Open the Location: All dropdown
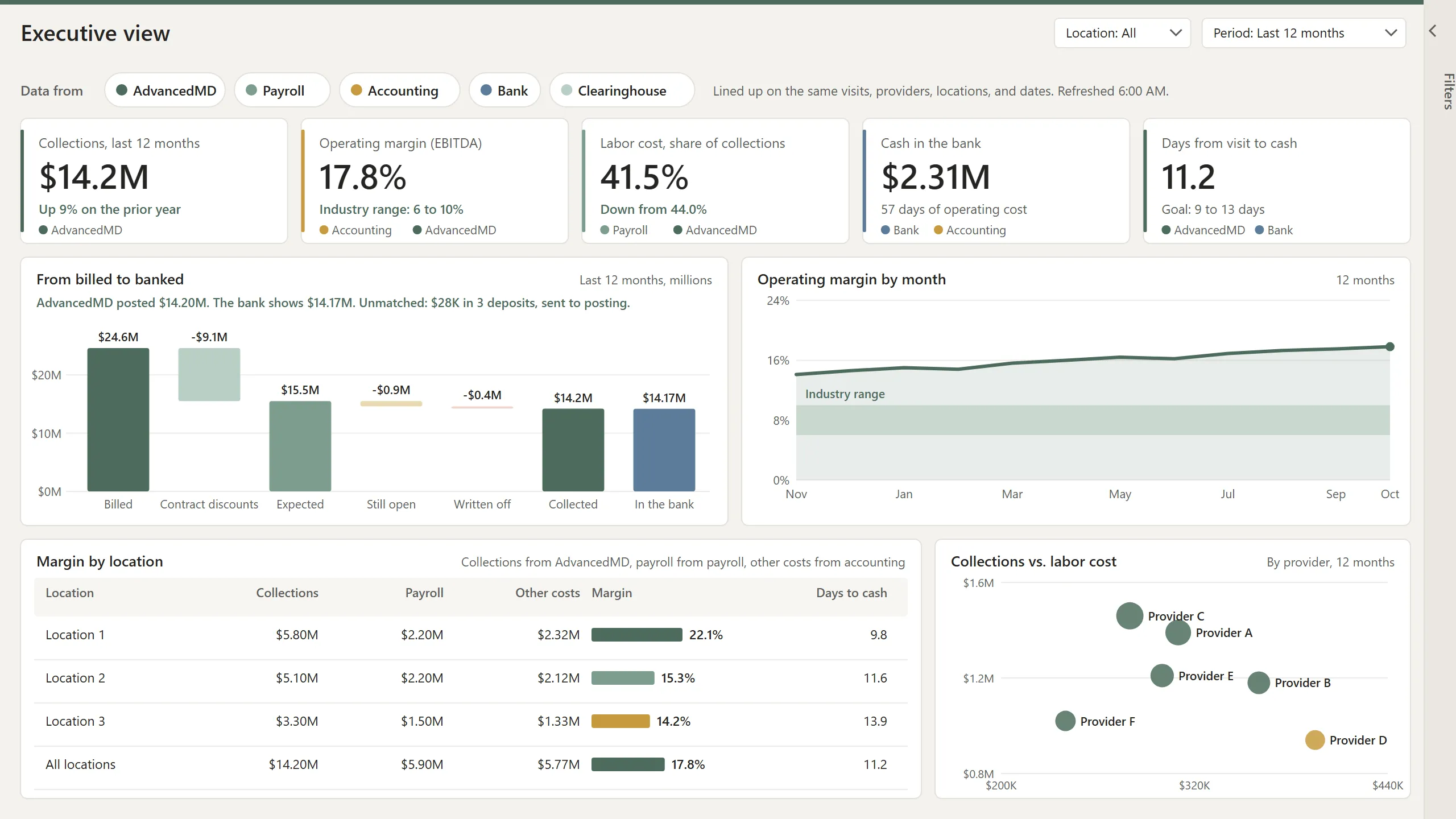The image size is (1456, 819). 1122,33
